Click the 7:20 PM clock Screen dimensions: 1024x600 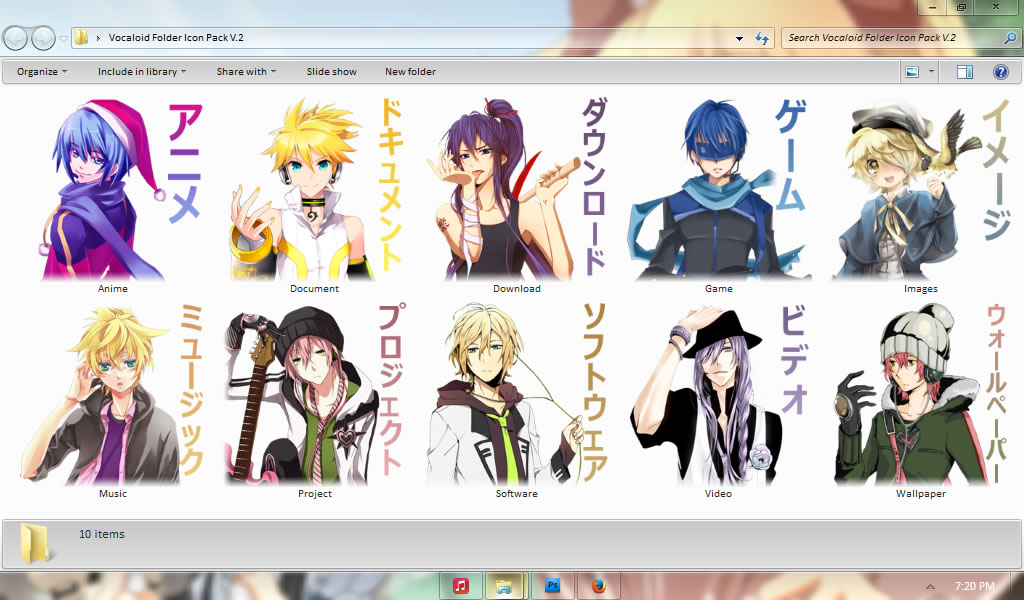click(974, 586)
